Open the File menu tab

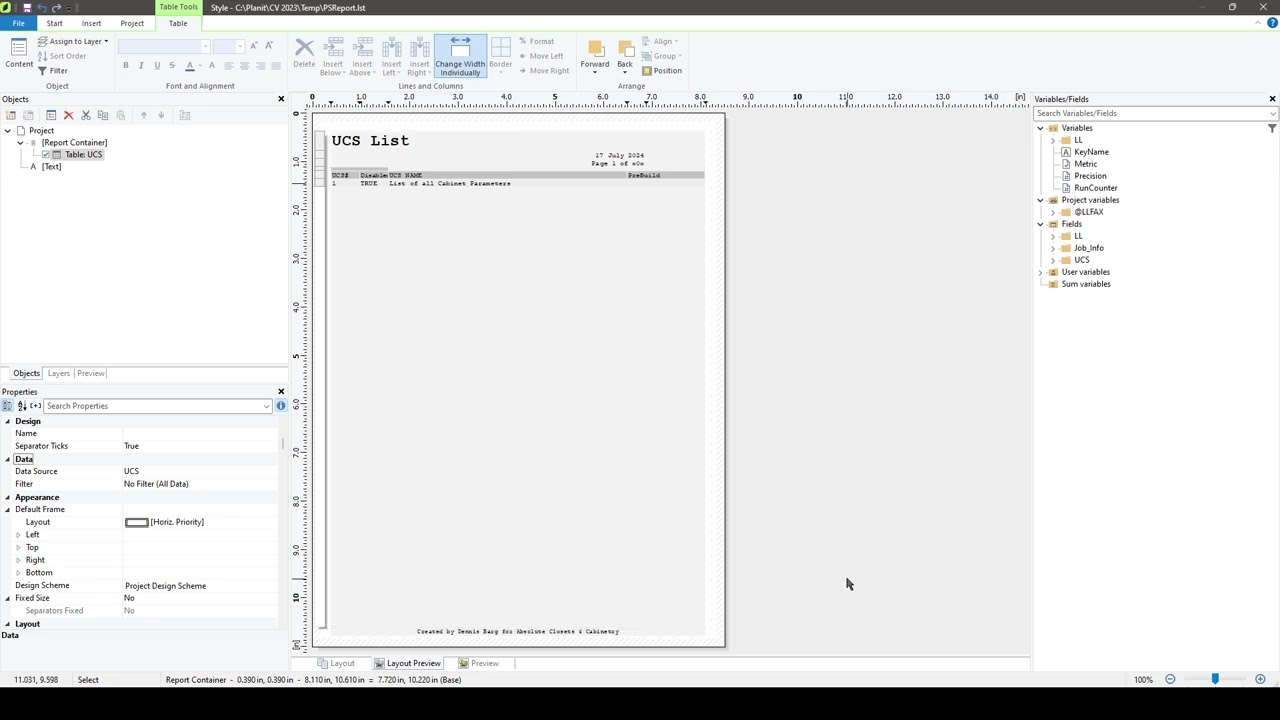(x=18, y=23)
